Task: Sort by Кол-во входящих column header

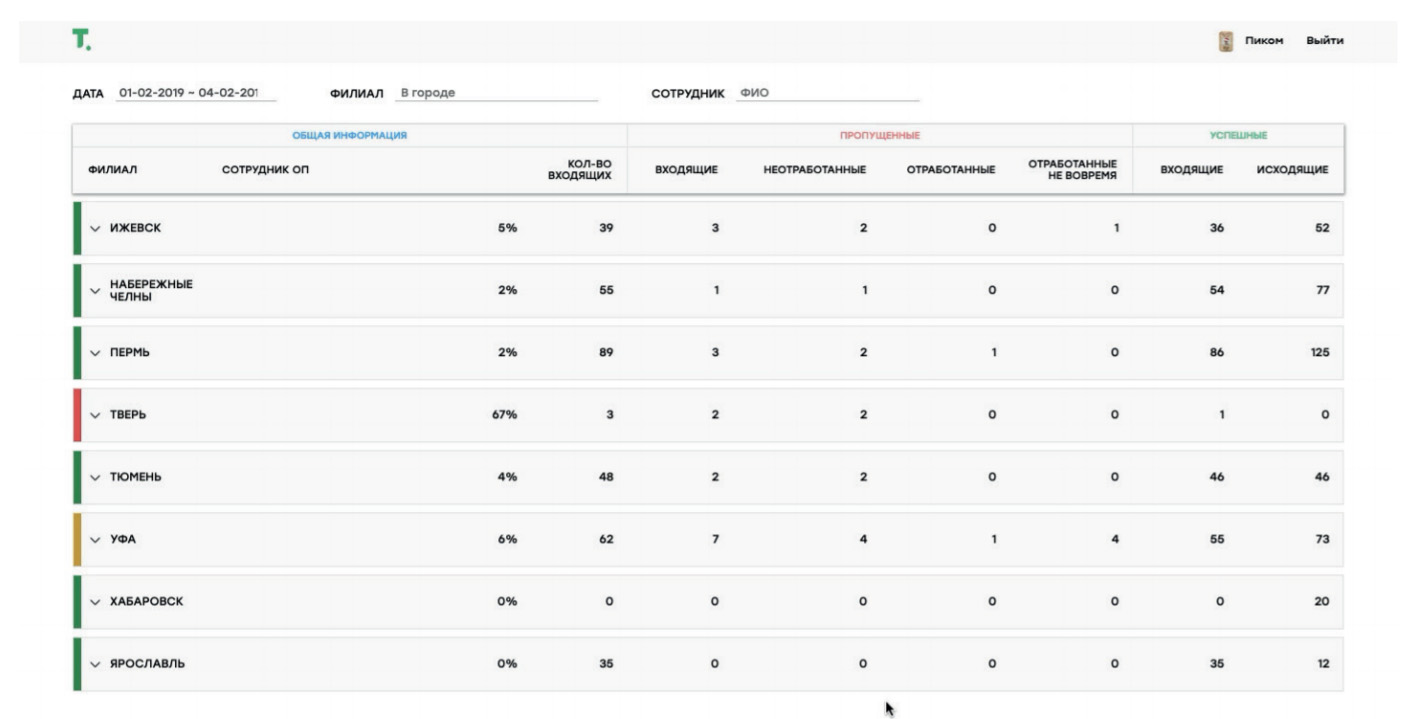Action: (x=580, y=170)
